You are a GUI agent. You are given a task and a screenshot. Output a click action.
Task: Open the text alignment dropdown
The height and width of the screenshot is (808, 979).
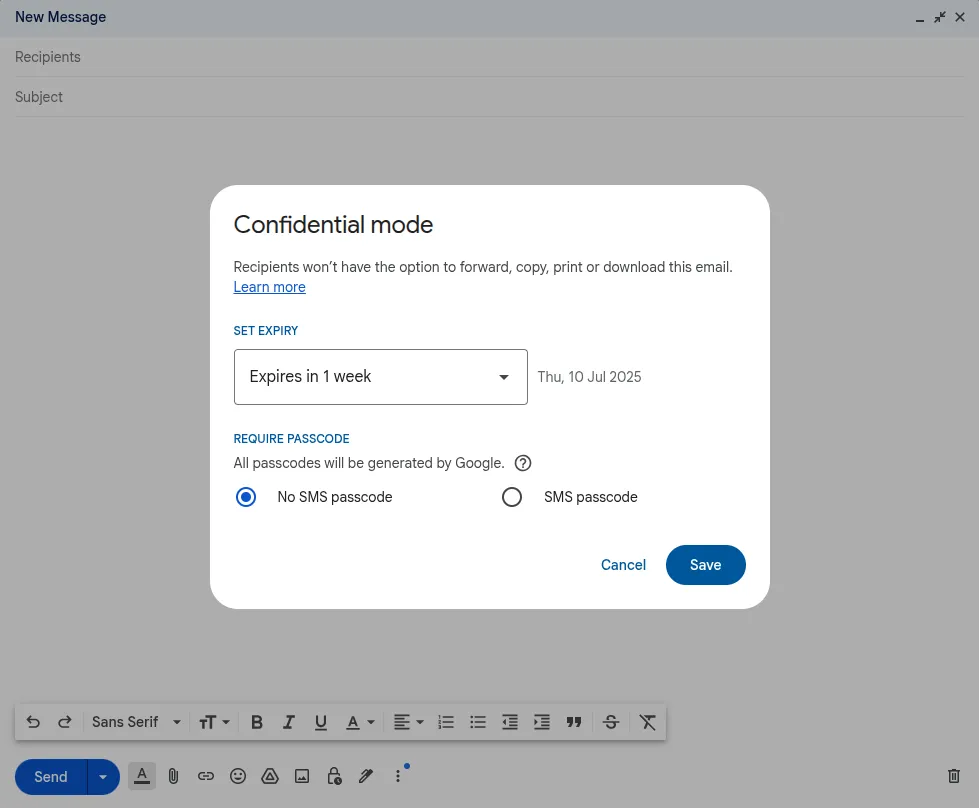(x=408, y=722)
